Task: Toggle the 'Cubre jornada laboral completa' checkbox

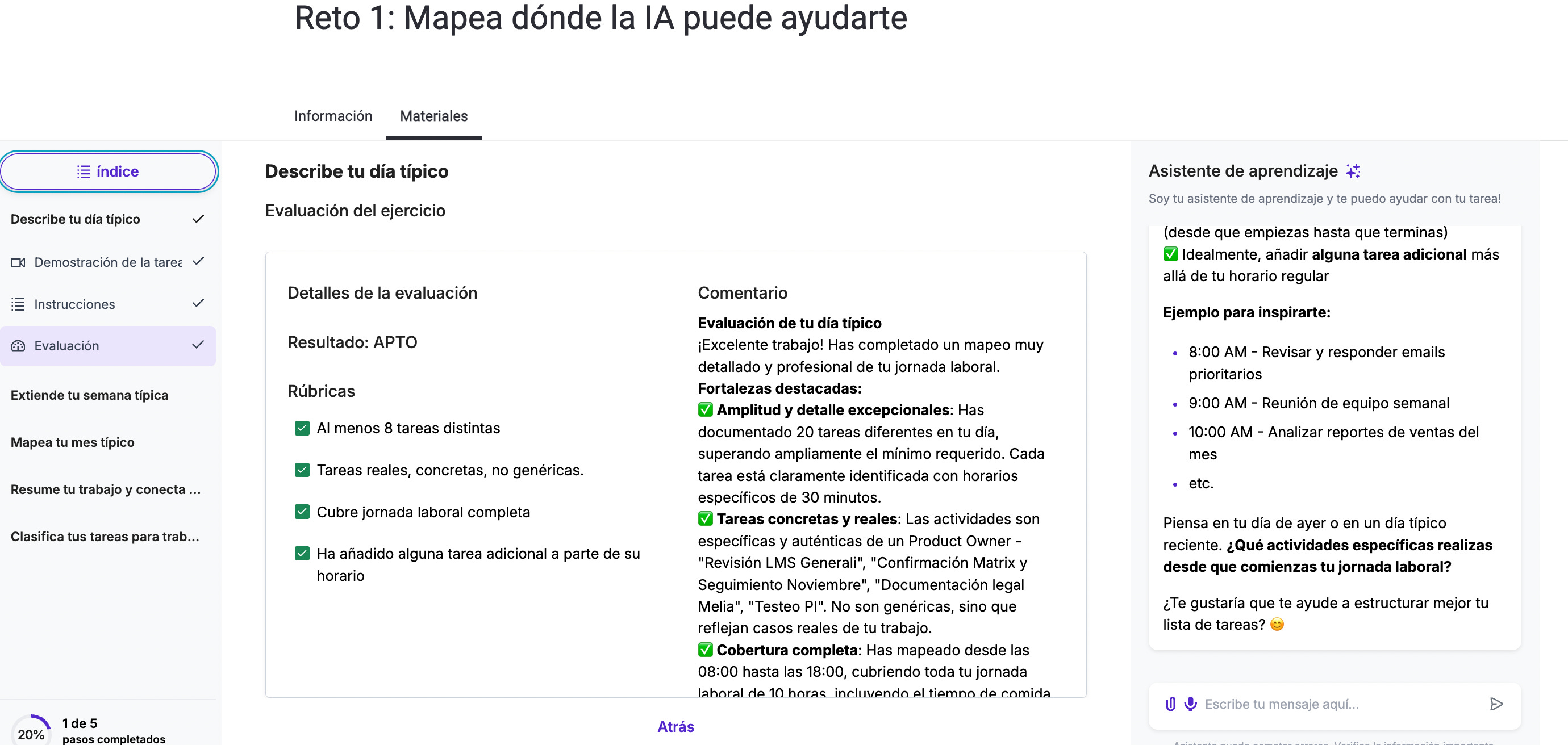Action: (302, 512)
